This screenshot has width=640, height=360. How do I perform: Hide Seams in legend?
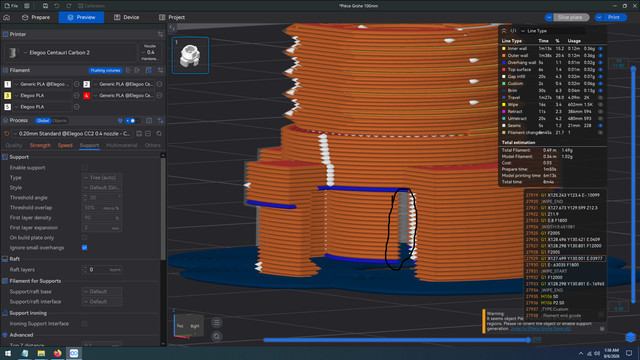point(600,126)
